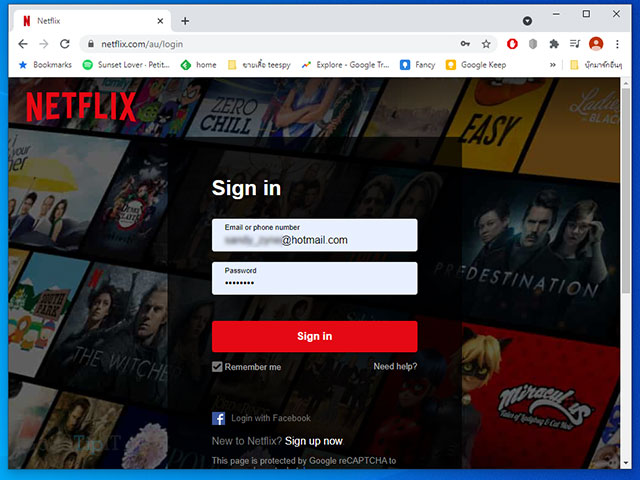The width and height of the screenshot is (640, 480).
Task: Expand the hidden bookmarks chevron
Action: 553,65
